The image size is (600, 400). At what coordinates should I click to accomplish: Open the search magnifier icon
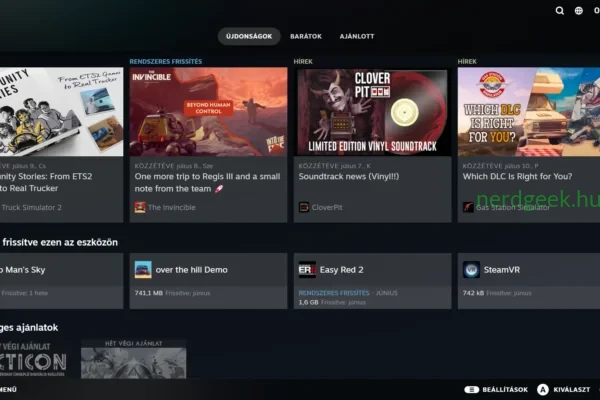[x=559, y=11]
